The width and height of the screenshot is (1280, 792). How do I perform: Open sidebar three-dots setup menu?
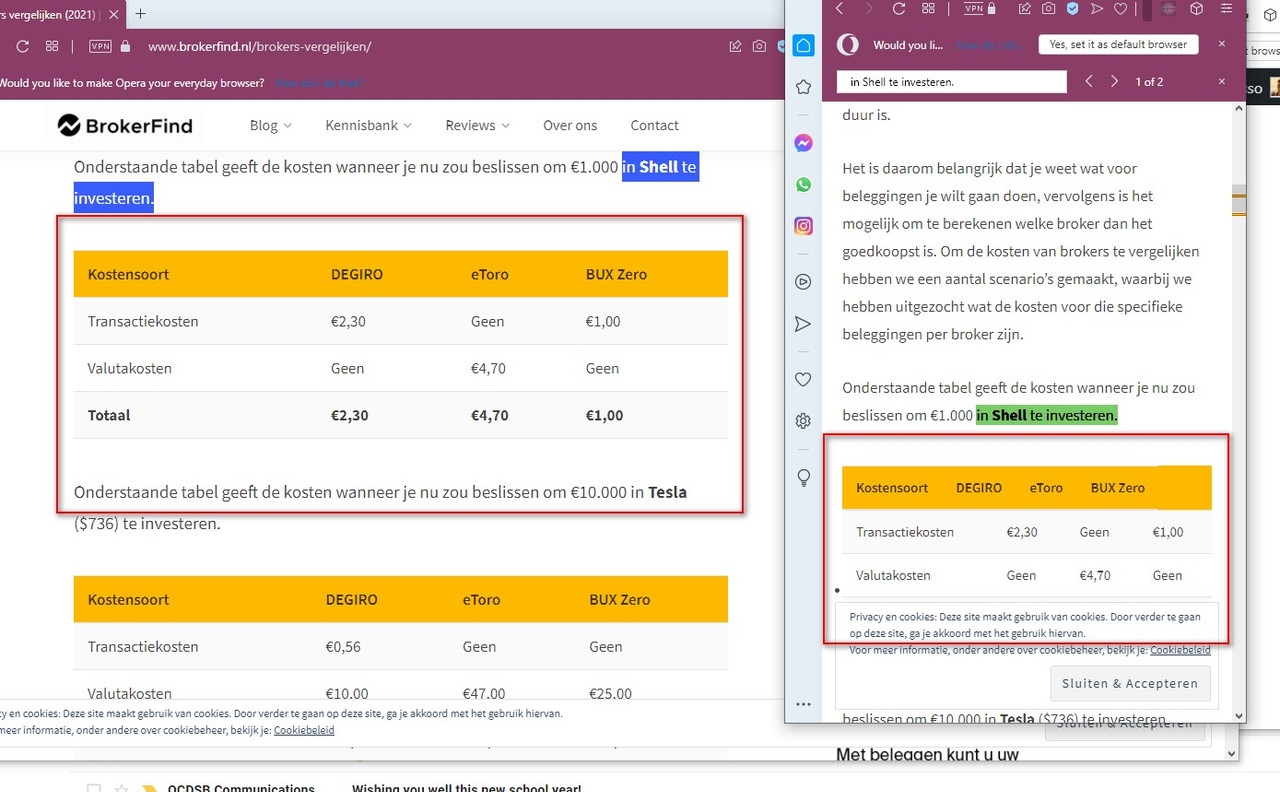[x=803, y=704]
